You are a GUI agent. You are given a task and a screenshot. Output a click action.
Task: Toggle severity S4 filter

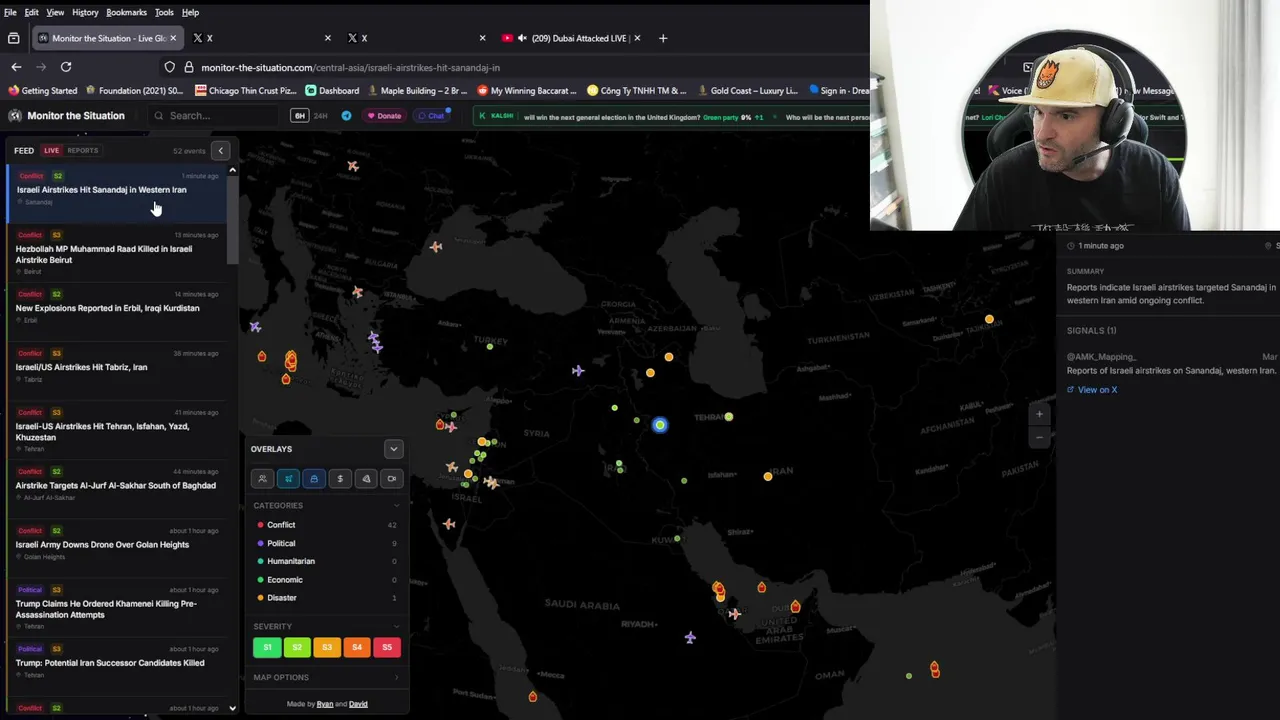357,648
